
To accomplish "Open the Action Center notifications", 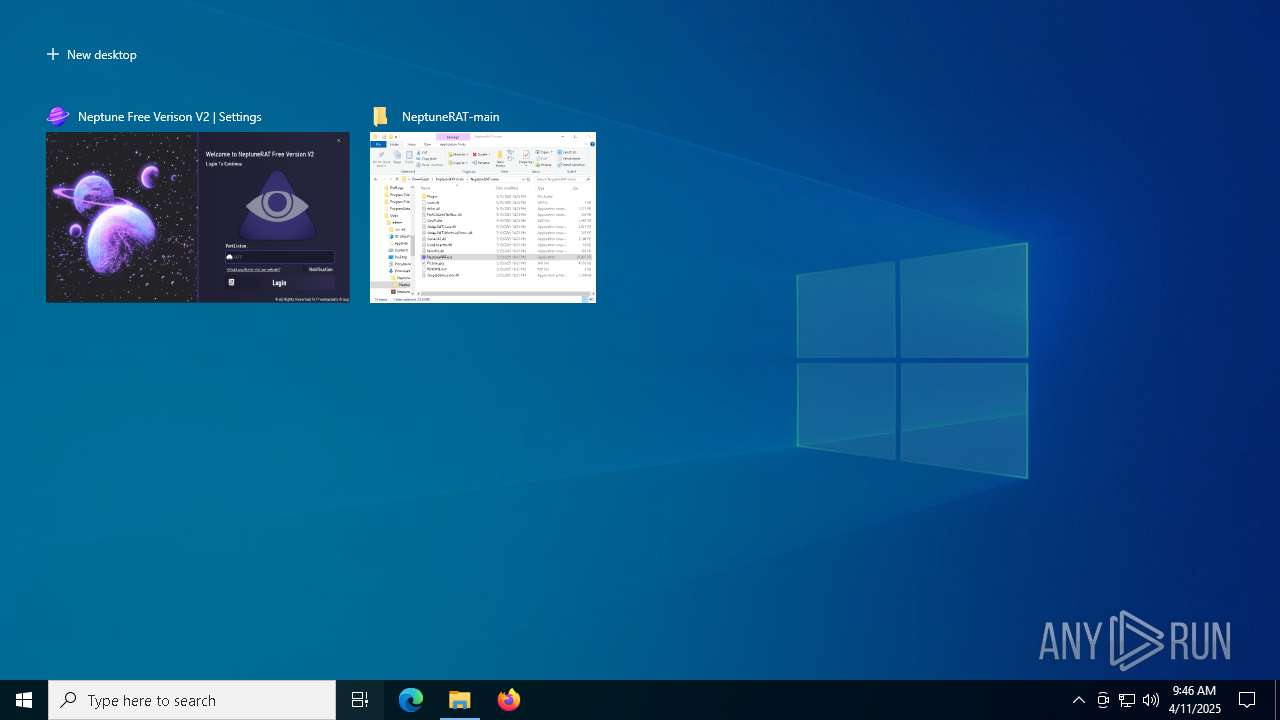I will coord(1247,700).
